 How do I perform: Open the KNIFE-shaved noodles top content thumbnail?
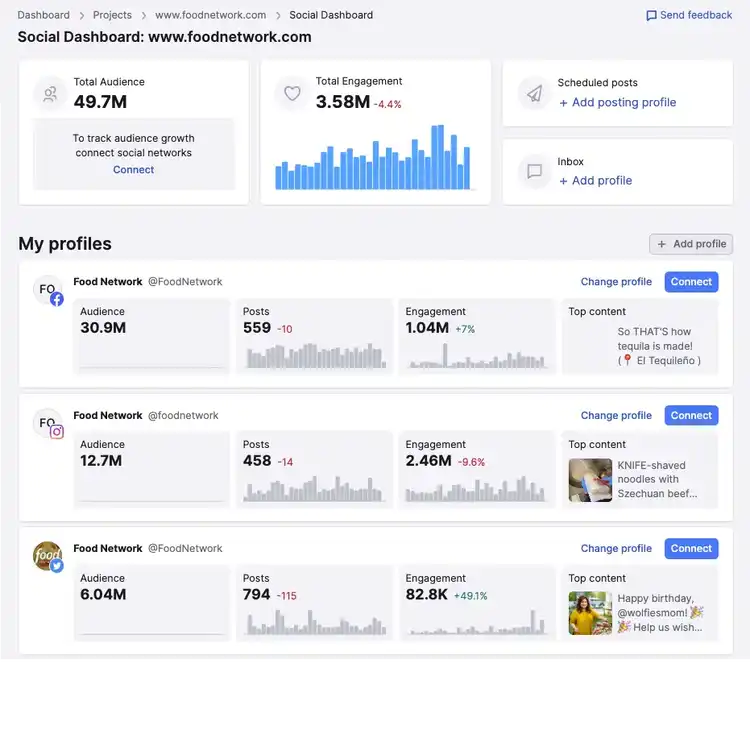point(590,480)
